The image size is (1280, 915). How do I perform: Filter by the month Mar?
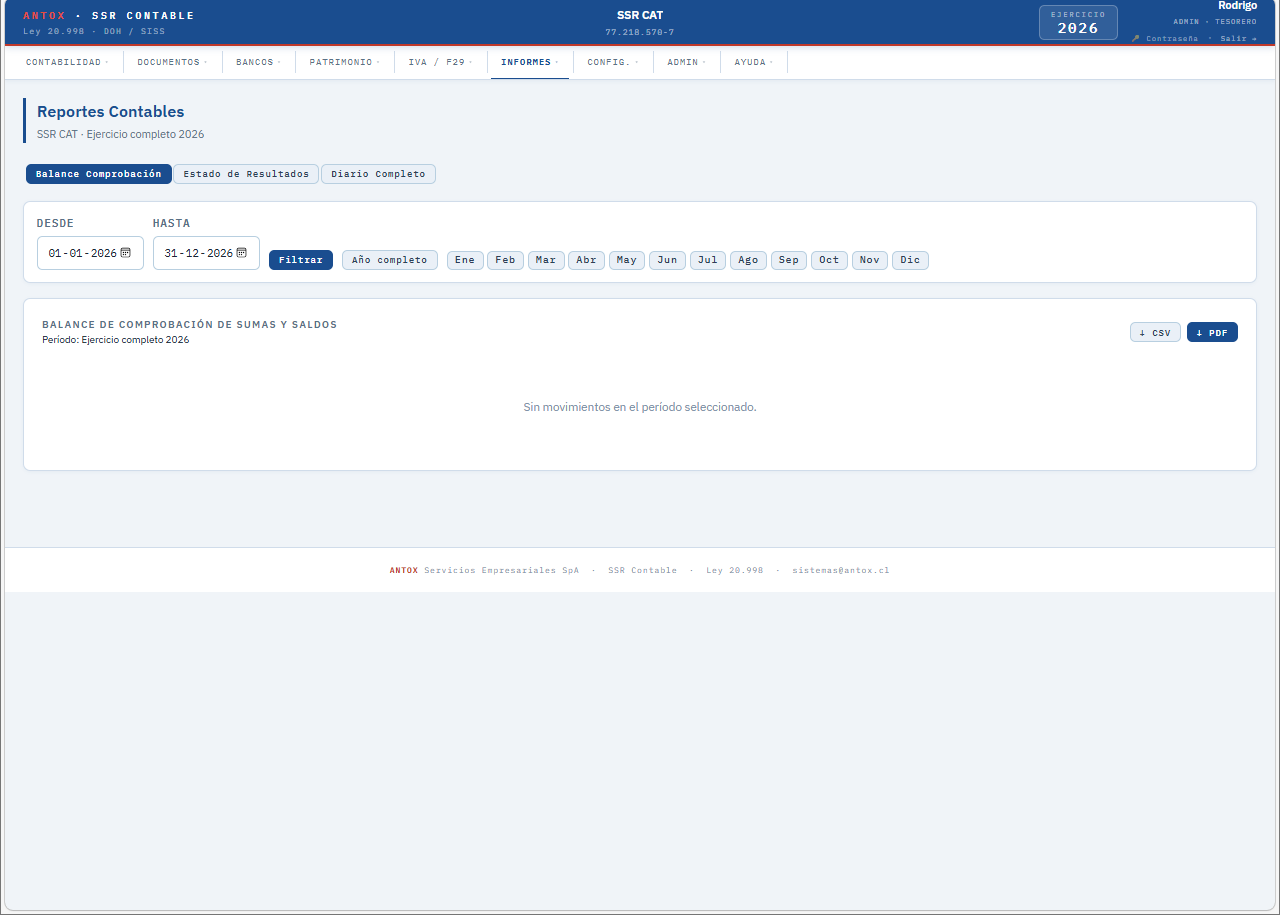pos(546,260)
